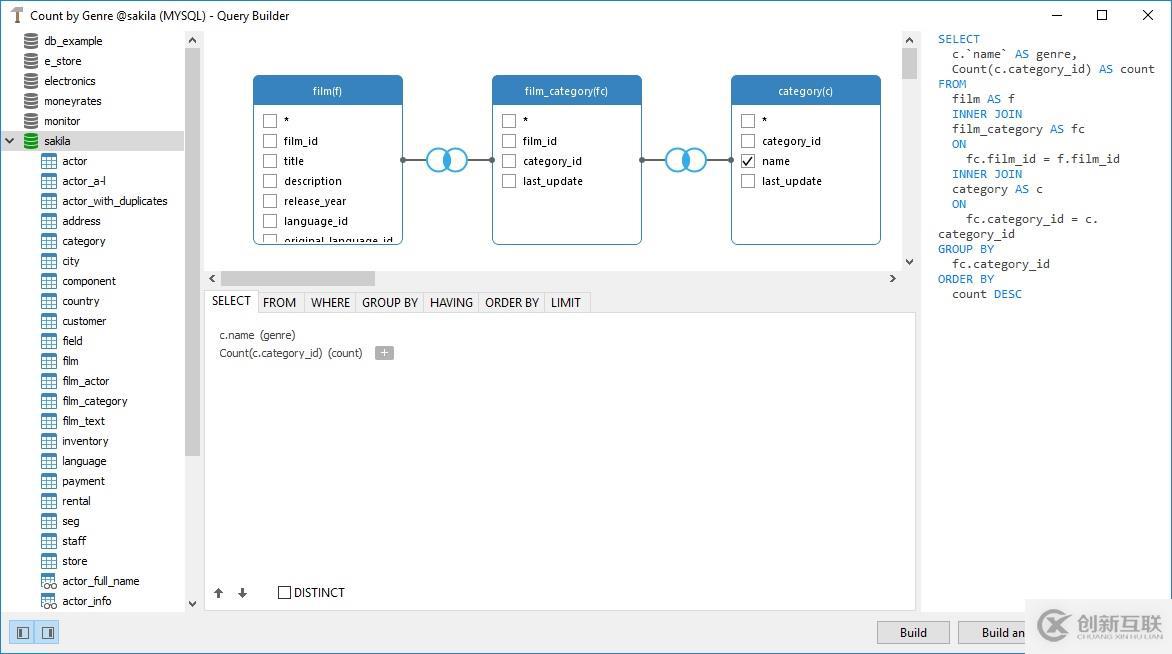Viewport: 1172px width, 654px height.
Task: Click the Build button
Action: [913, 632]
